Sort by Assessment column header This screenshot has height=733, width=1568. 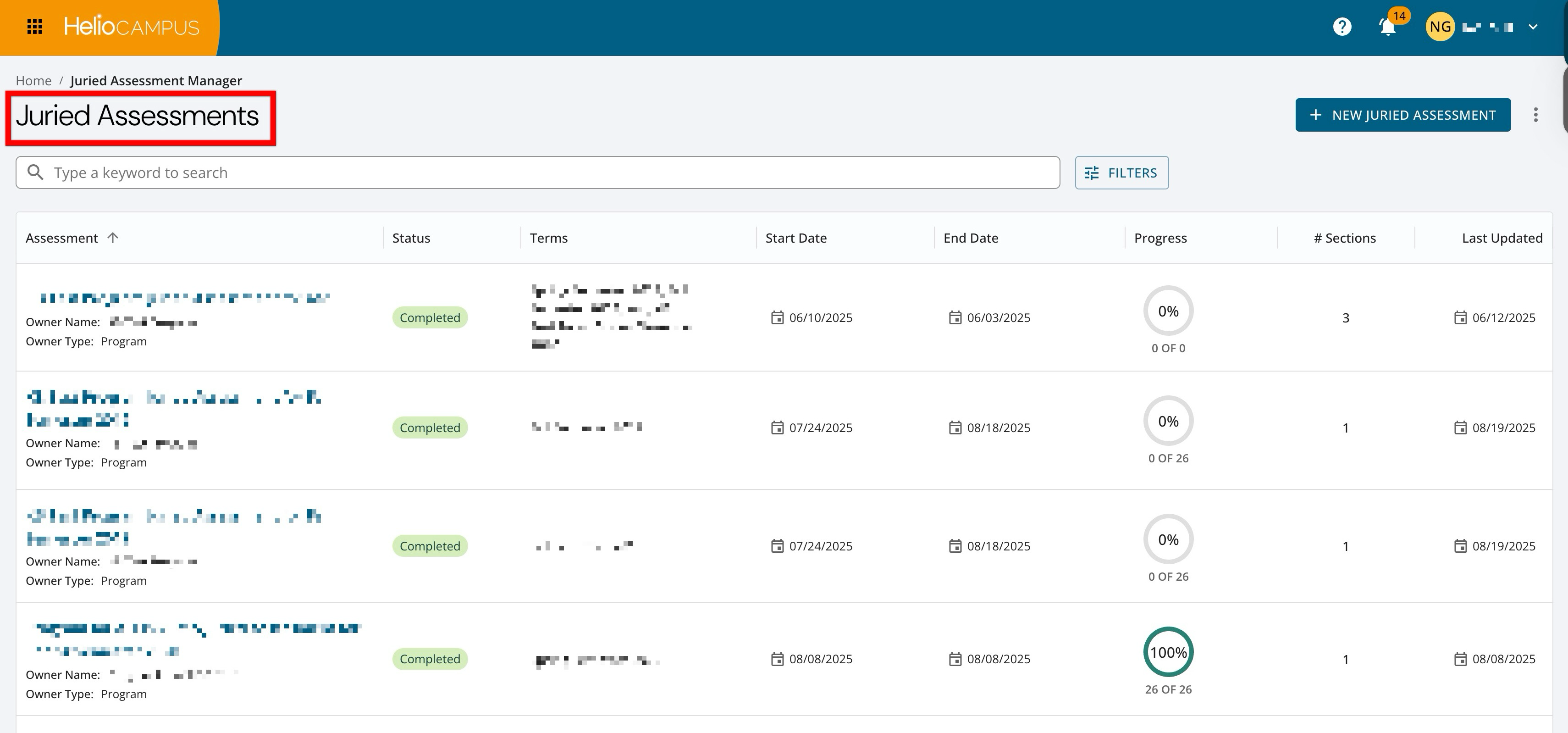tap(61, 238)
